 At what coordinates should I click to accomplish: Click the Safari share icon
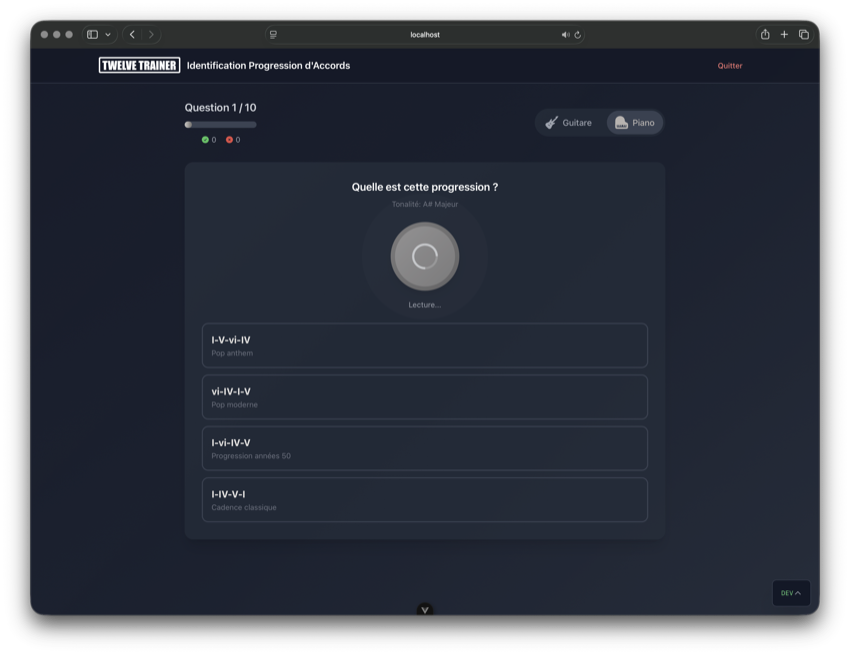(x=765, y=35)
